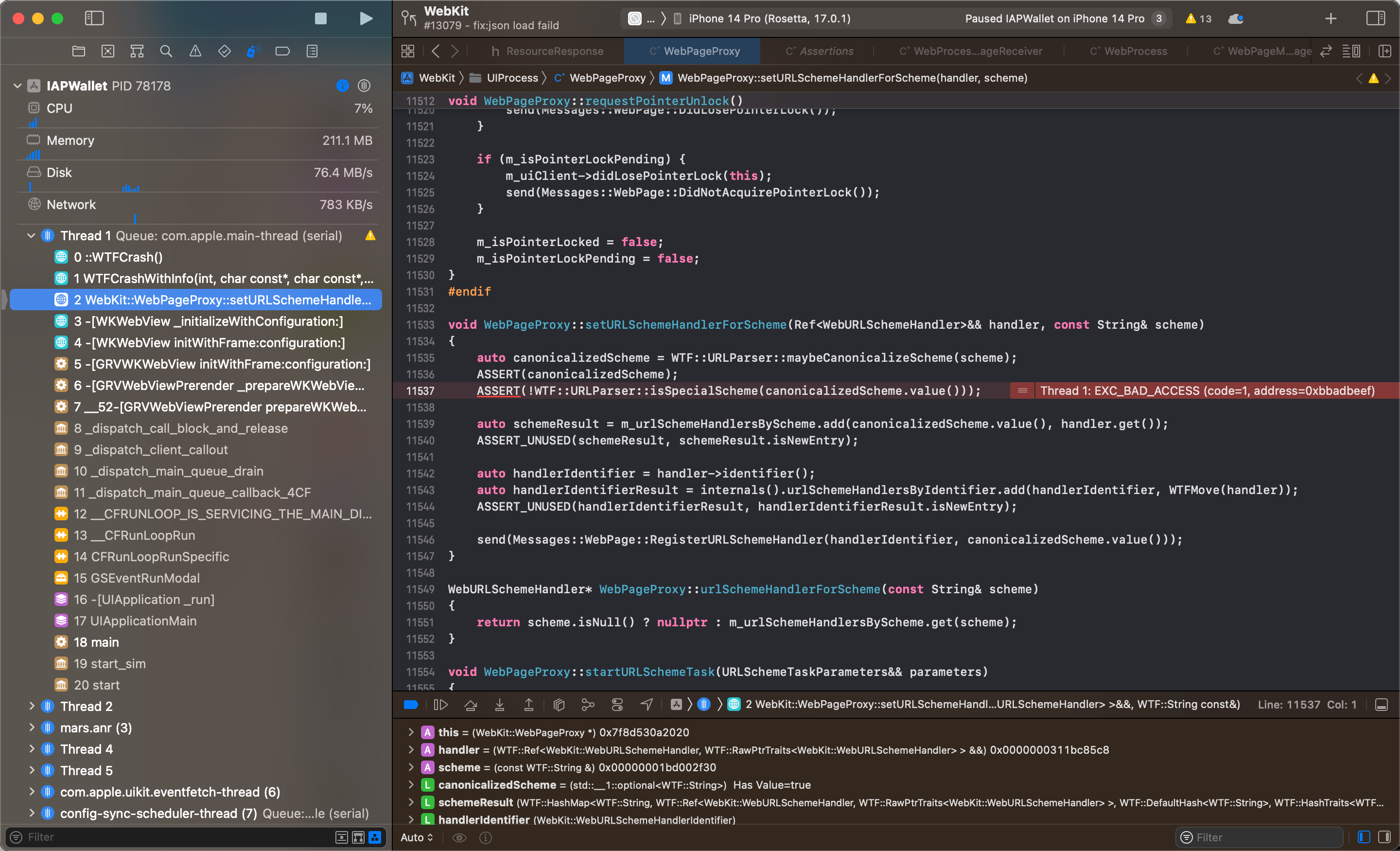The height and width of the screenshot is (851, 1400).
Task: Open the Source Control navigator
Action: pos(108,51)
